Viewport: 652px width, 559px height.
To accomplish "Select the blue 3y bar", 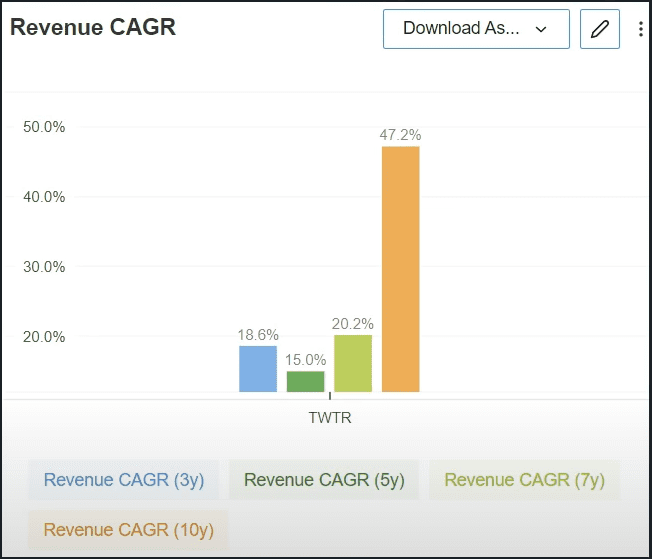I will click(x=257, y=369).
